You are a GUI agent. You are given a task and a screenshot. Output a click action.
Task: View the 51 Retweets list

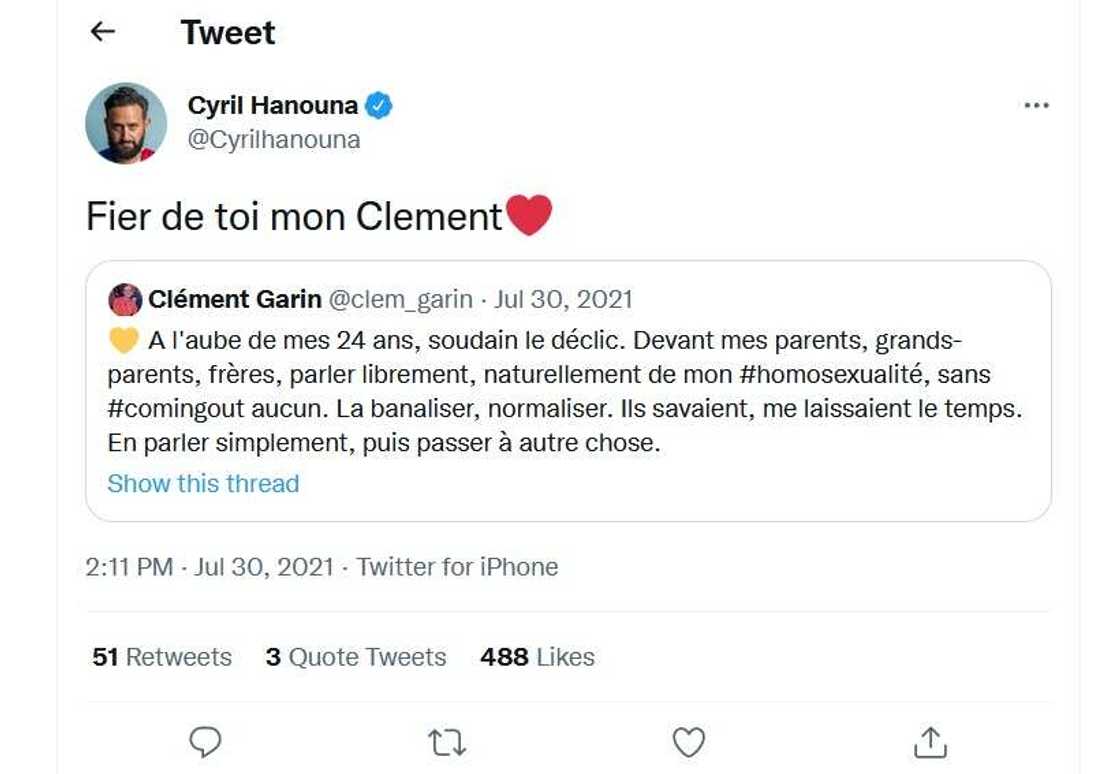pos(162,657)
